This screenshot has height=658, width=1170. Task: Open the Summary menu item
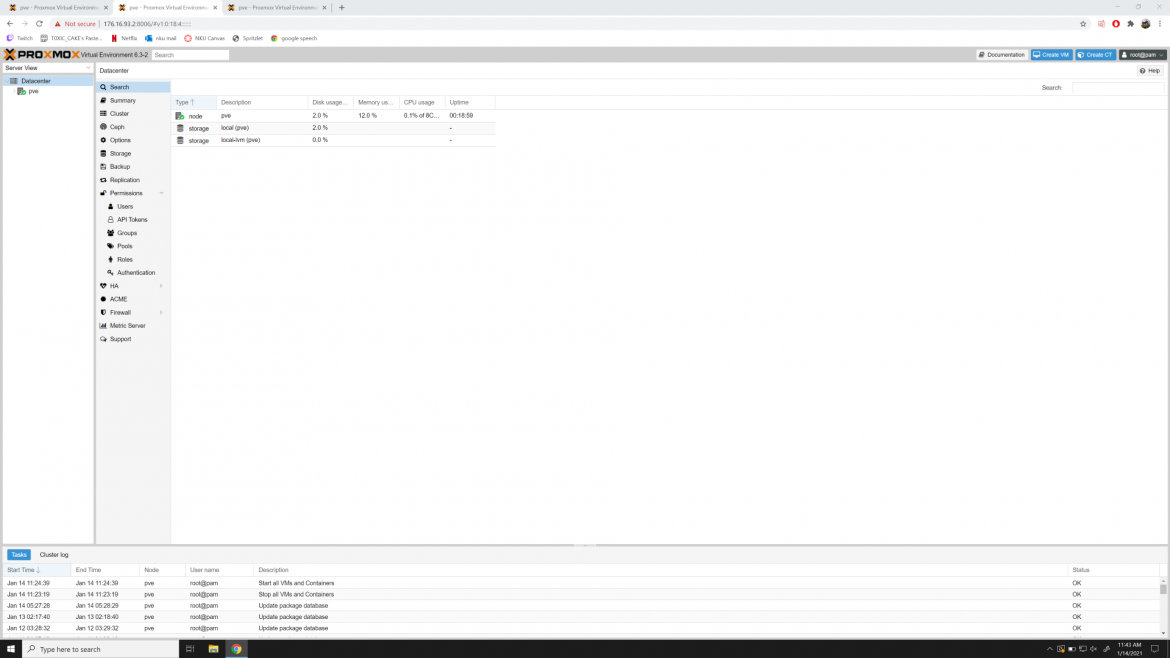coord(122,100)
